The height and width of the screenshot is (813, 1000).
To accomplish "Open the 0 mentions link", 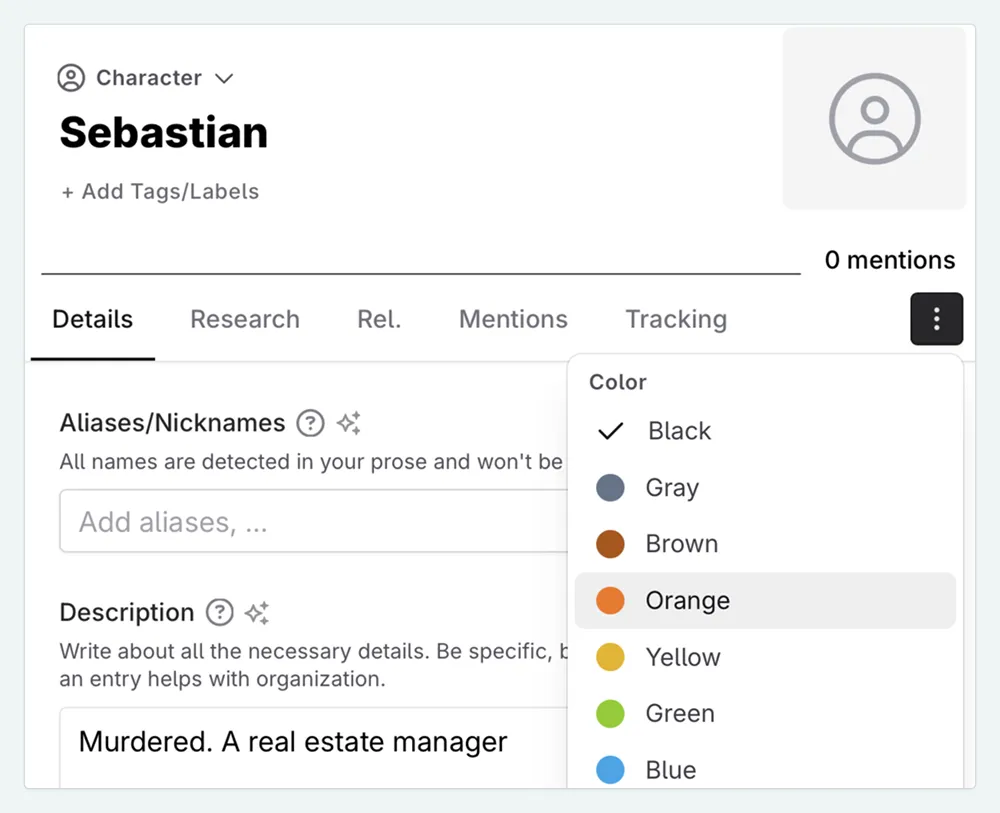I will point(889,259).
